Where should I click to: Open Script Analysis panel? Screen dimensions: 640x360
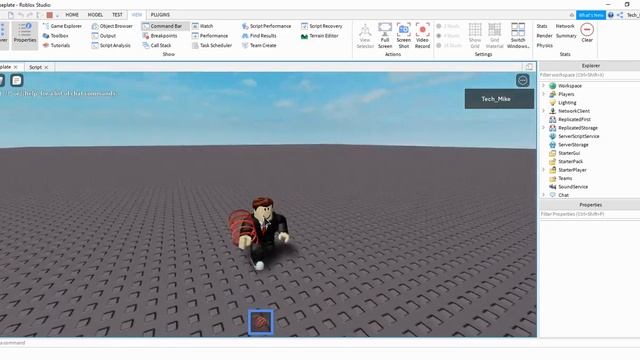(111, 45)
